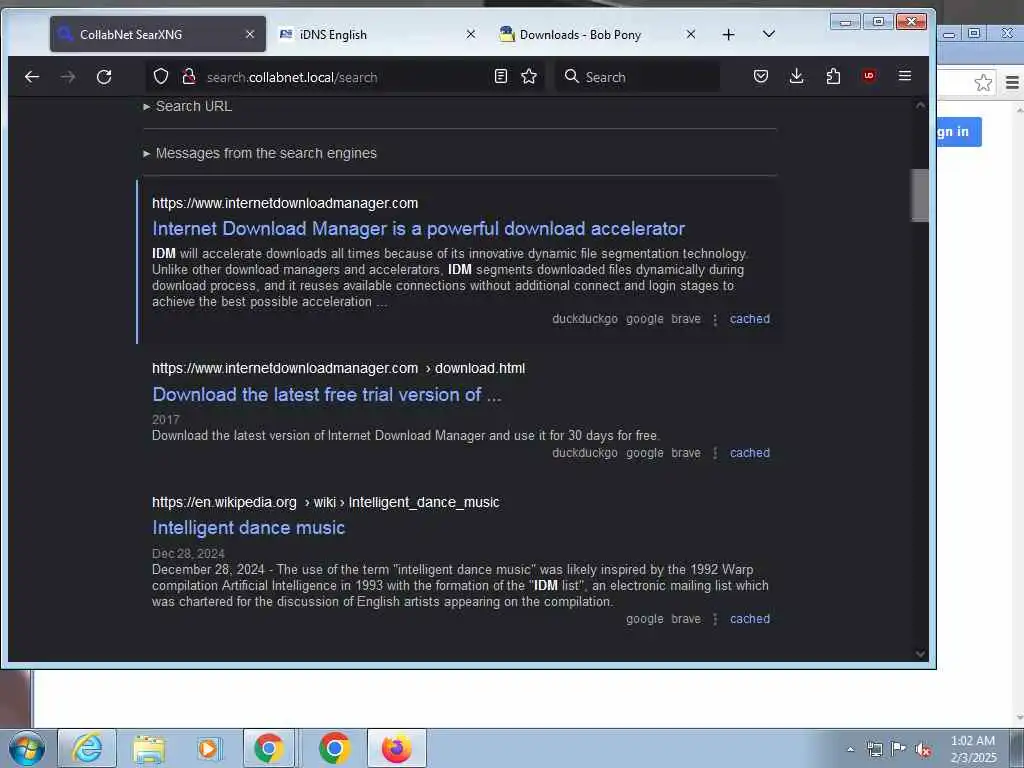
Task: Open the Windows Start menu
Action: tap(27, 748)
